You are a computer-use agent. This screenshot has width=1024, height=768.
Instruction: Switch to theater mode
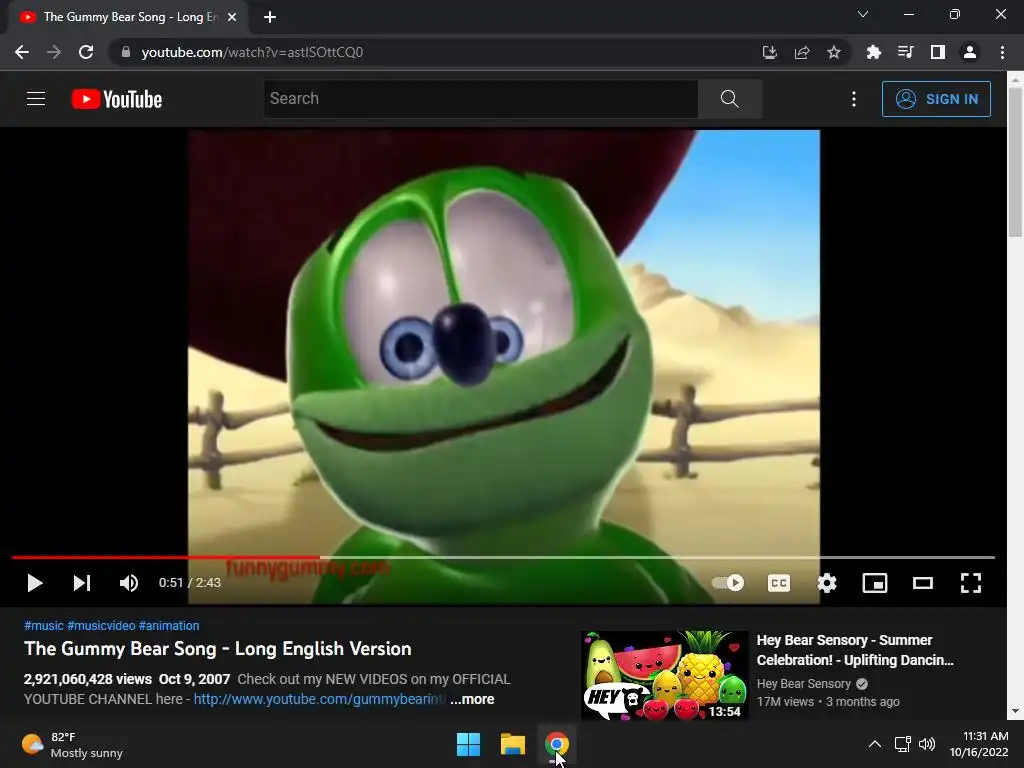923,583
